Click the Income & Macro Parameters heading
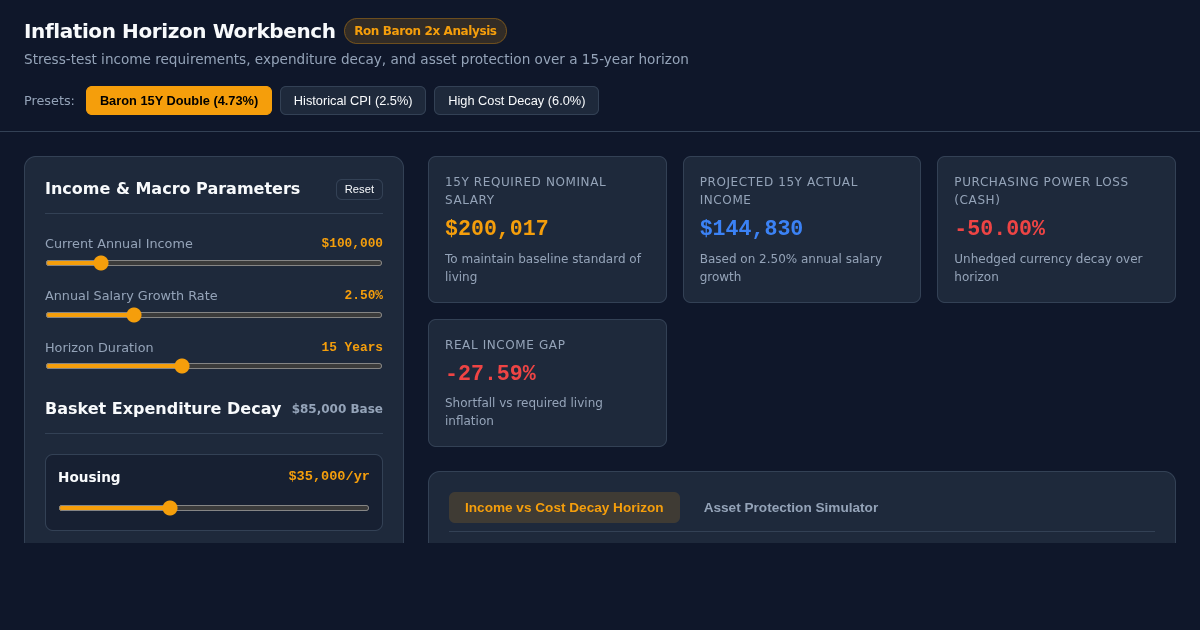 [x=172, y=188]
